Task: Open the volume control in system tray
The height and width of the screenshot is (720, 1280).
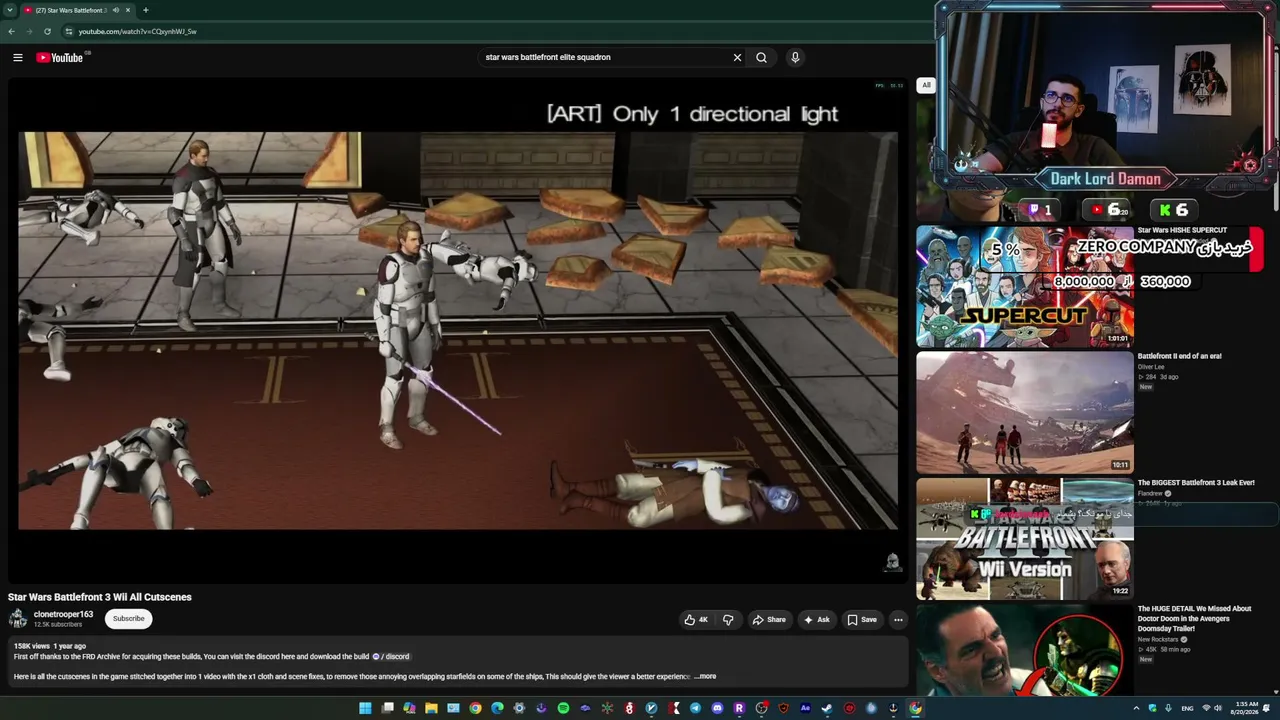Action: point(1218,708)
